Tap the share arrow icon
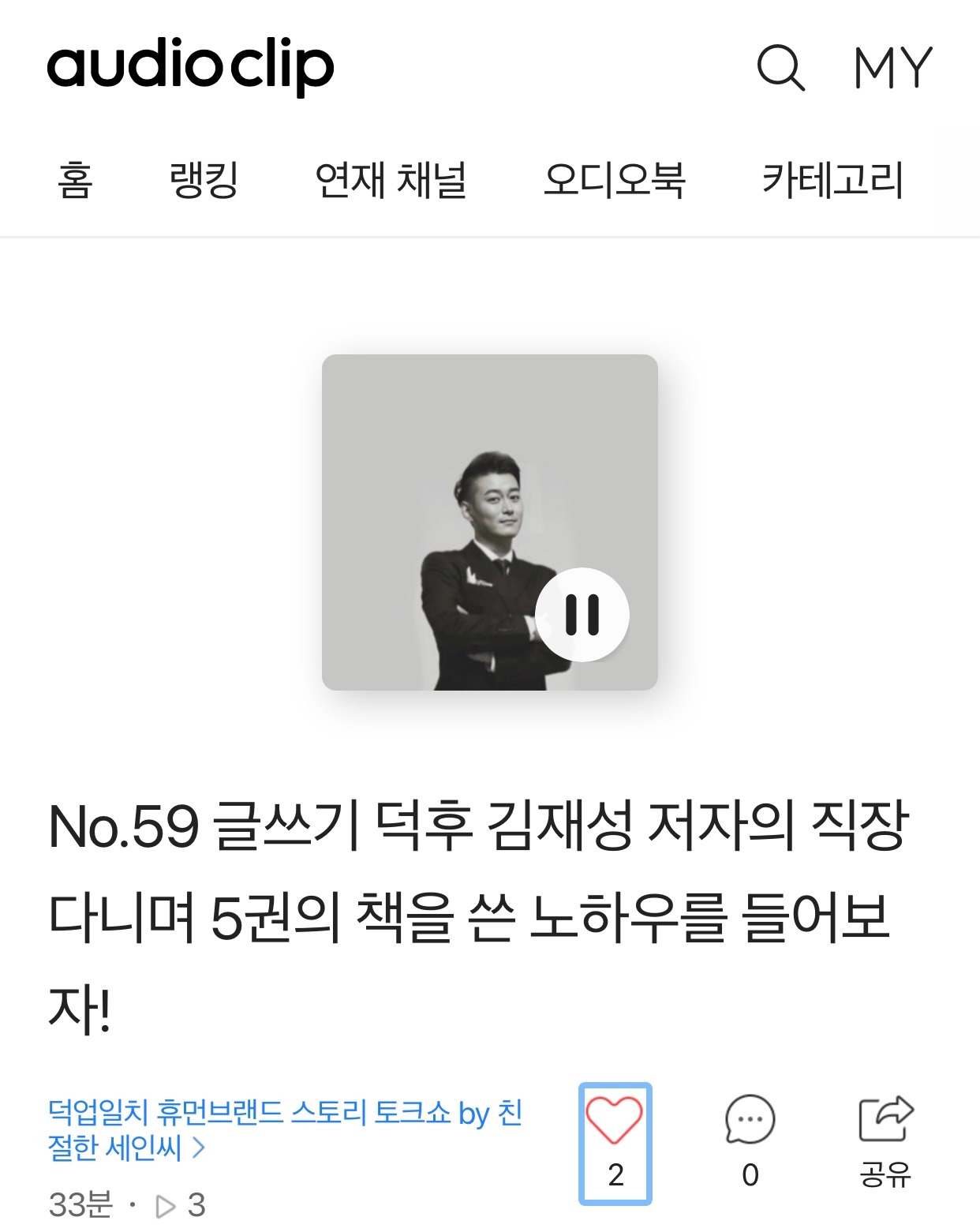Viewport: 980px width, 1232px height. (x=885, y=1118)
